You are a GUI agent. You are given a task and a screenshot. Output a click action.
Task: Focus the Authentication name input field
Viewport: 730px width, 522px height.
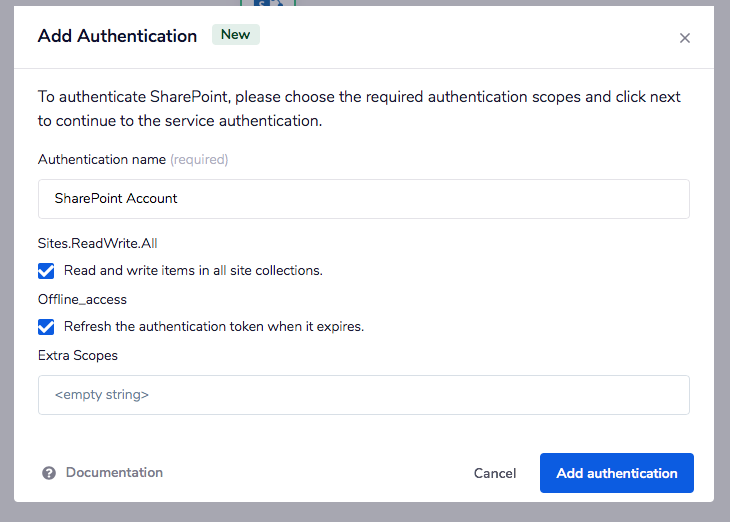364,198
